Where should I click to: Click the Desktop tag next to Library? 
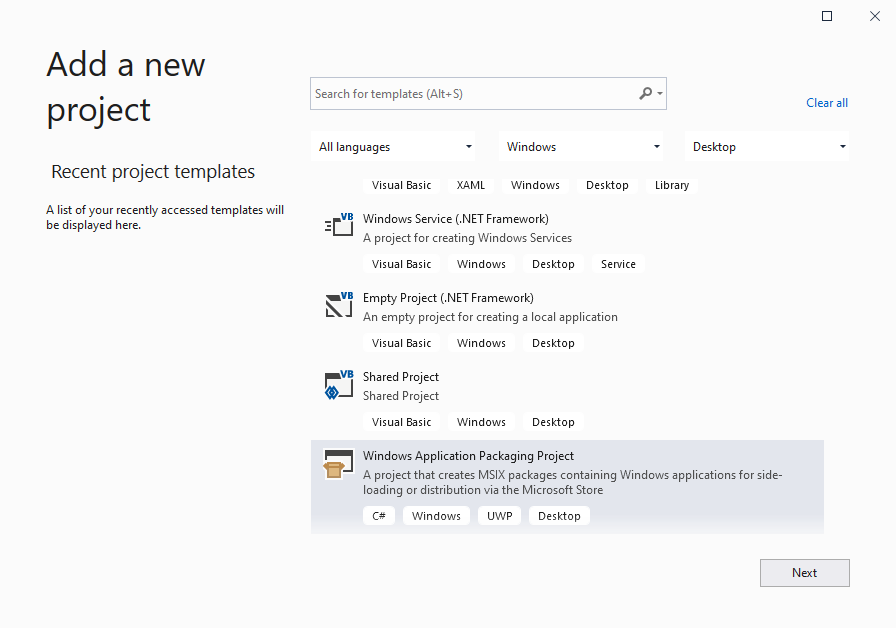607,185
